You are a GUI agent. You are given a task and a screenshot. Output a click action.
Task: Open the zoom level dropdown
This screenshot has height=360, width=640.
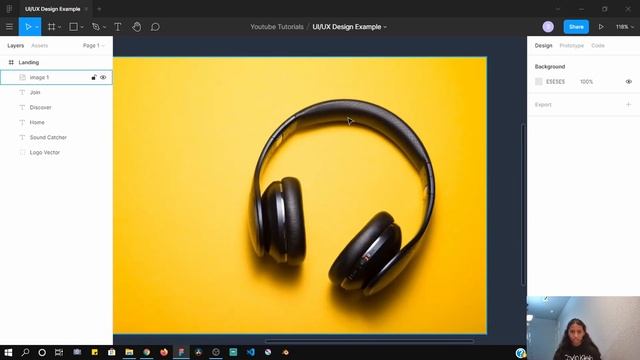tap(624, 27)
